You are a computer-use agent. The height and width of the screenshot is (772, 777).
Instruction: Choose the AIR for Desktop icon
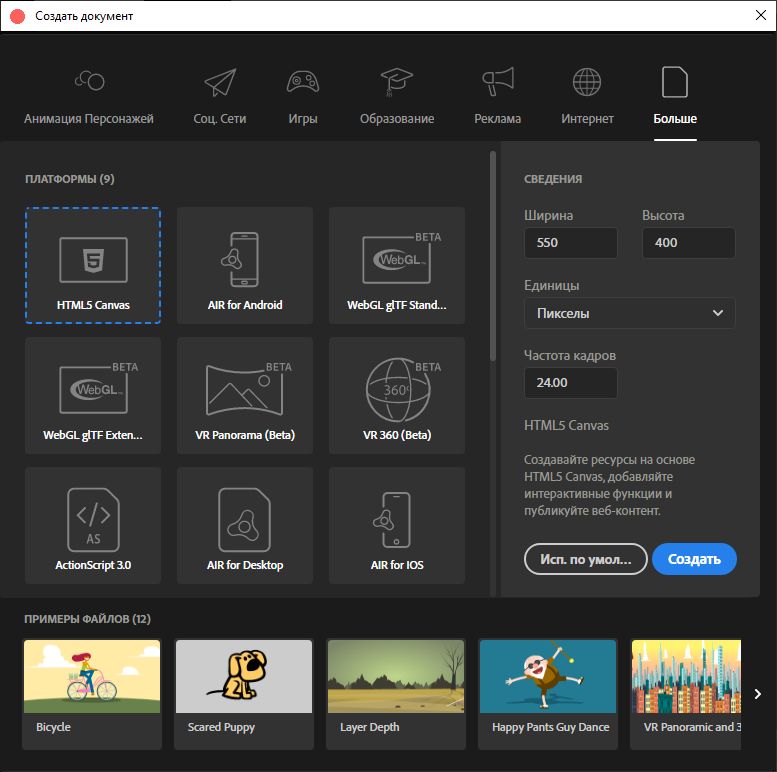(244, 520)
